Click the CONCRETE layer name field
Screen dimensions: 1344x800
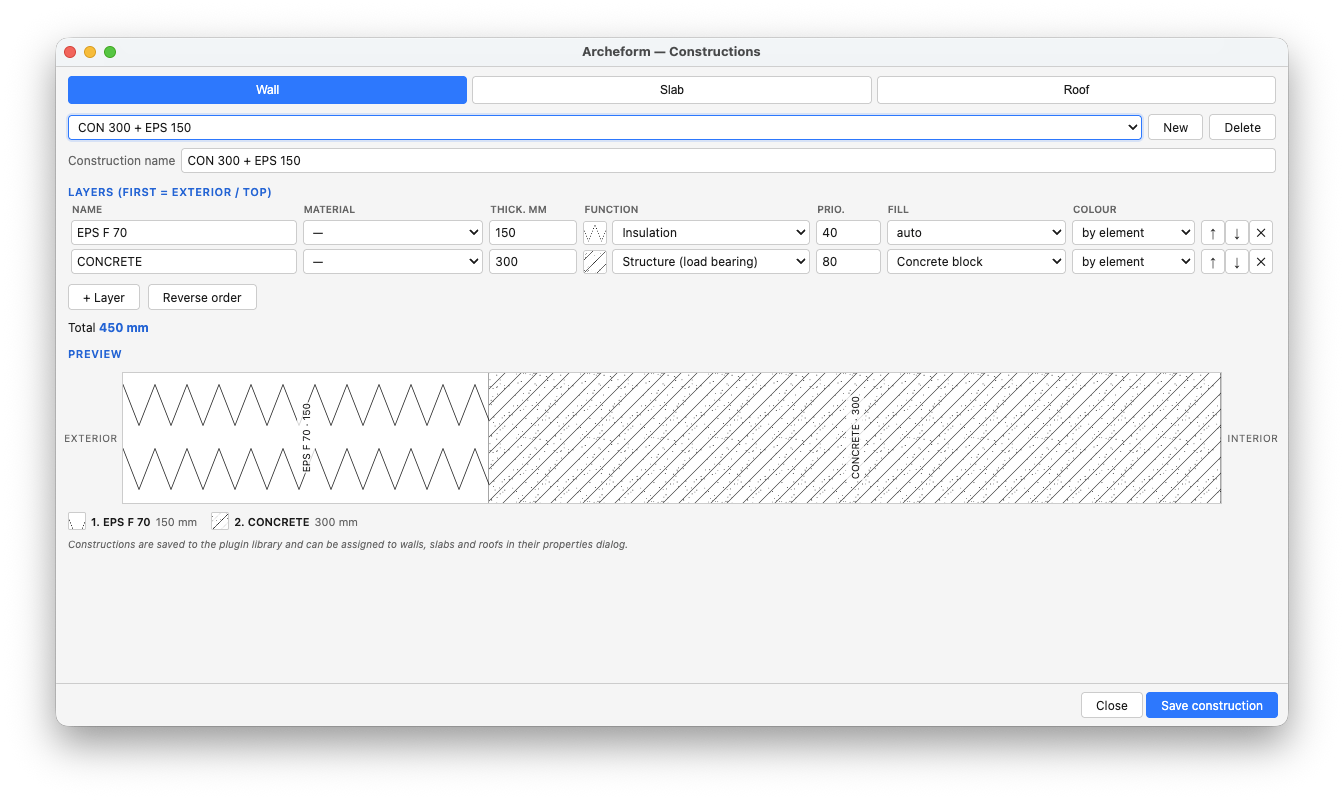click(x=184, y=262)
